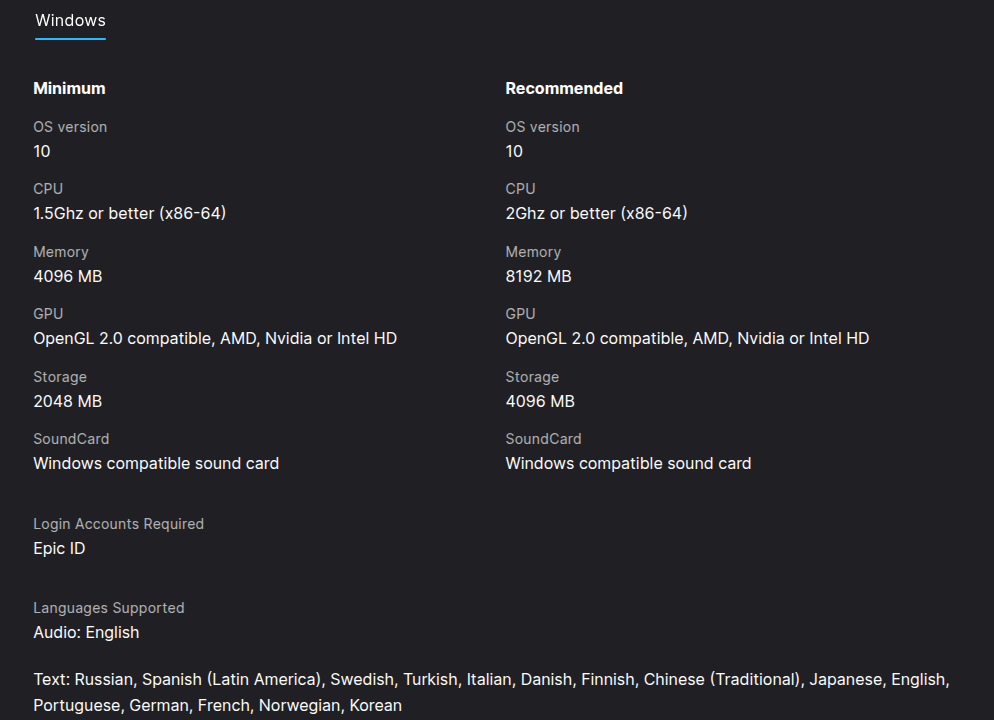Click the Text: Russian languages list line
Screen dimensions: 994x720
click(x=490, y=679)
